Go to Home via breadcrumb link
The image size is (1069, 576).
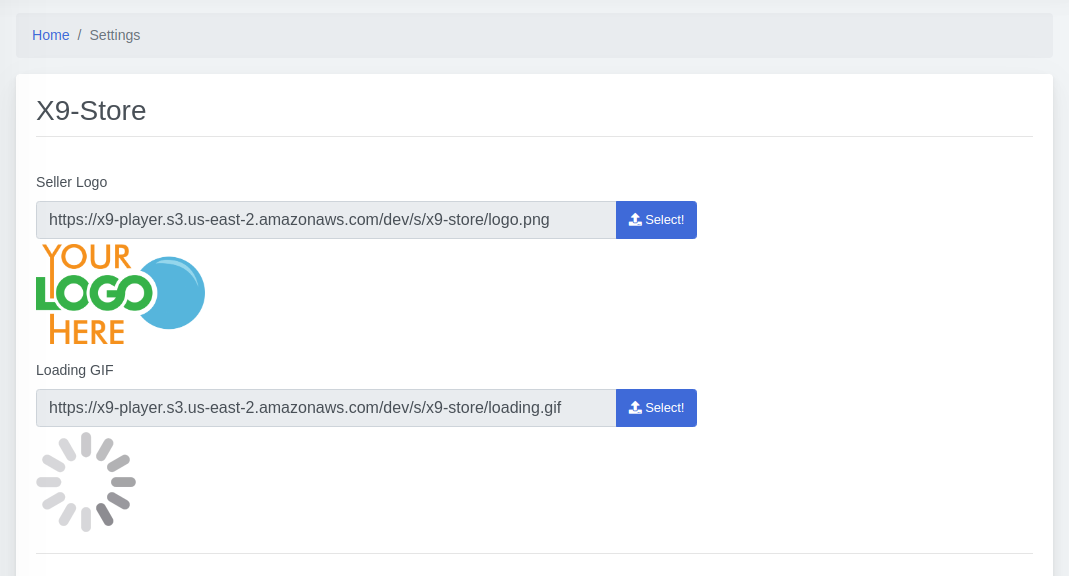[x=51, y=35]
